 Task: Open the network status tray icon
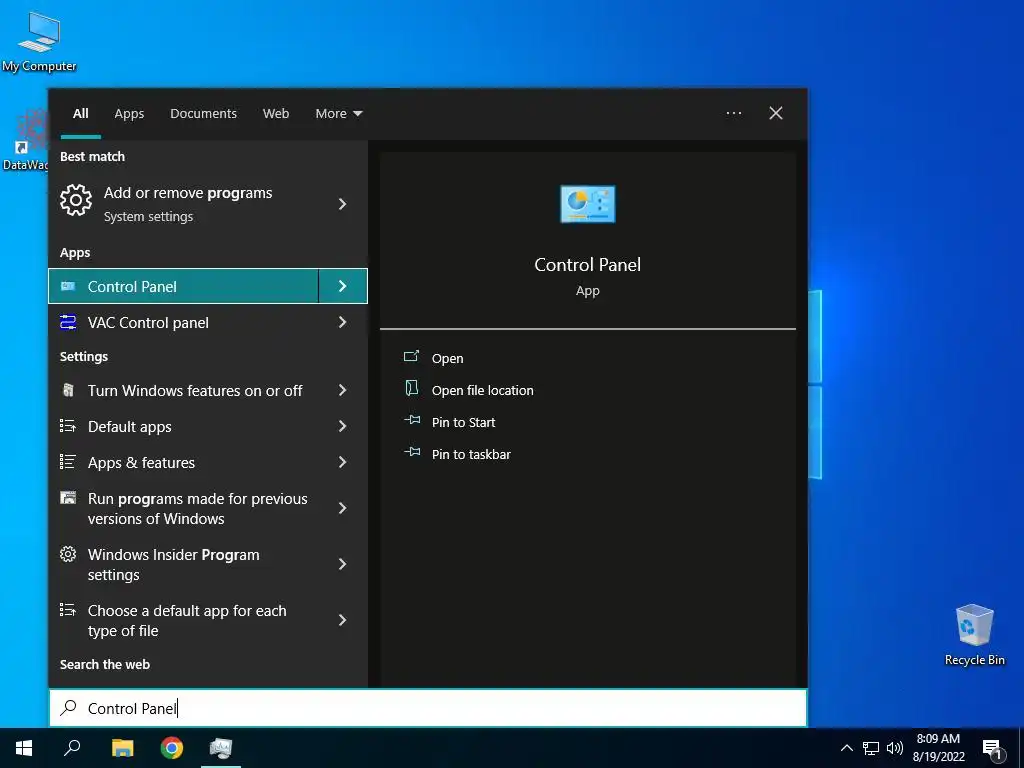[871, 748]
